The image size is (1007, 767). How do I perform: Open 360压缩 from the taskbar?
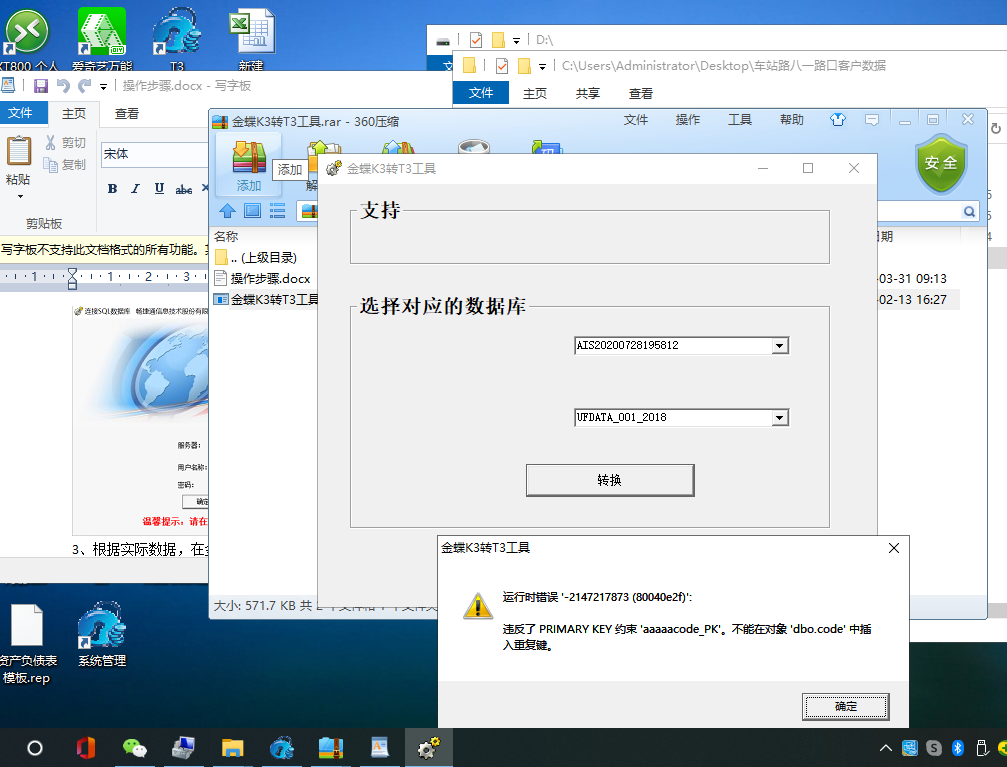tap(331, 748)
